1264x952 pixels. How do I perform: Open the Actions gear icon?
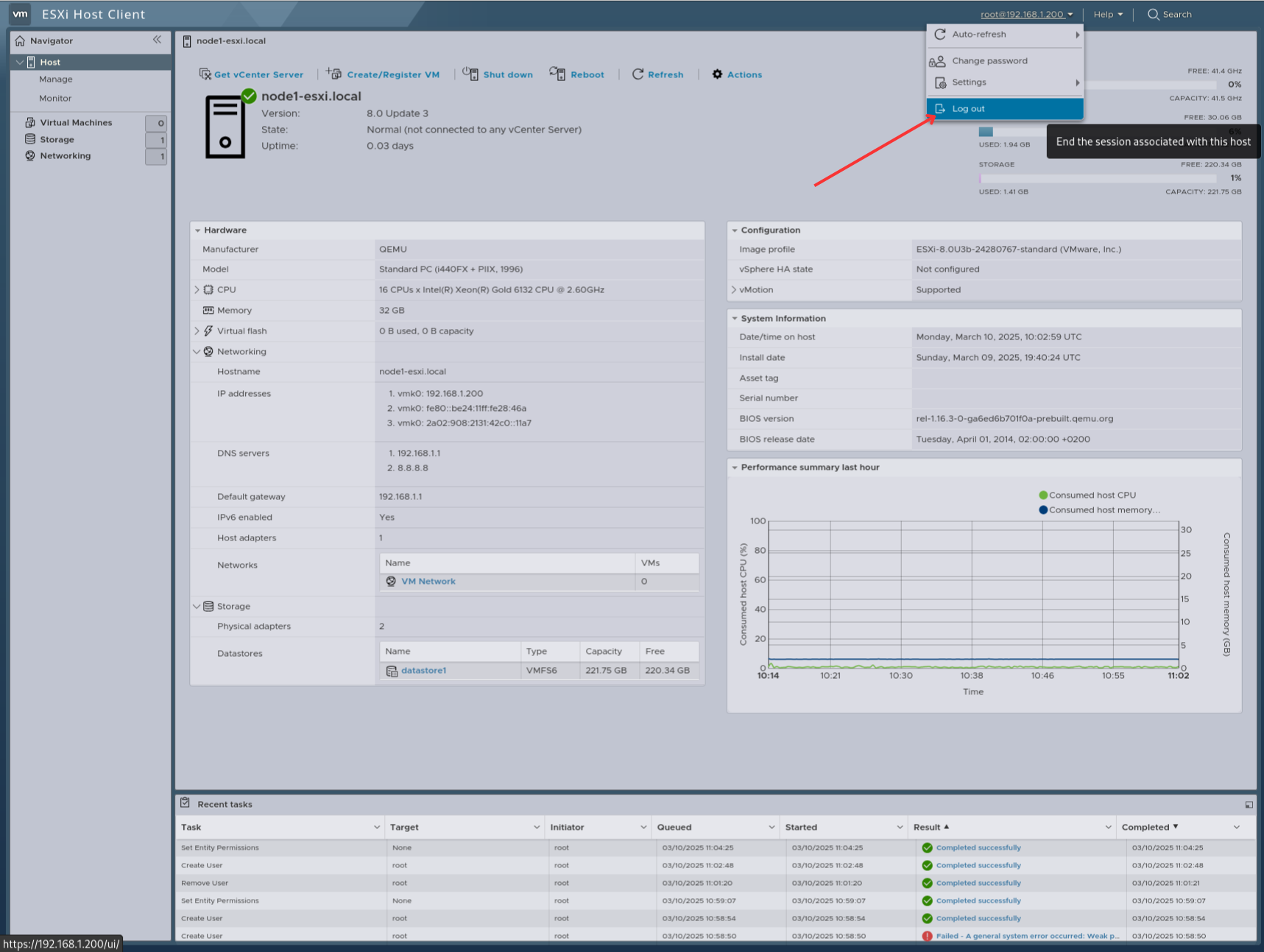(717, 74)
